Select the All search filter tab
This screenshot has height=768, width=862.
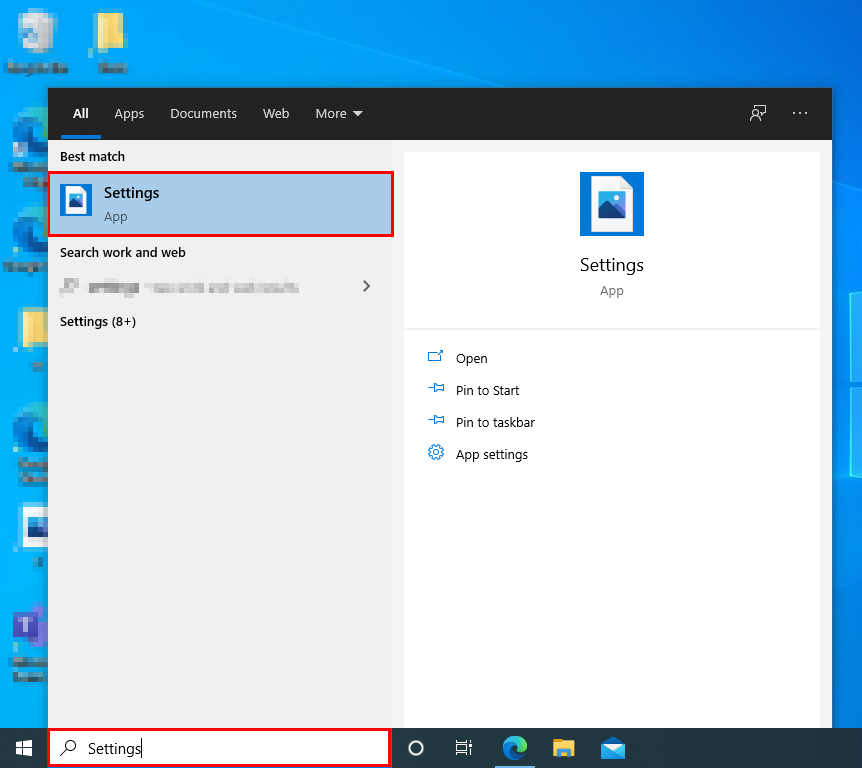pos(81,113)
